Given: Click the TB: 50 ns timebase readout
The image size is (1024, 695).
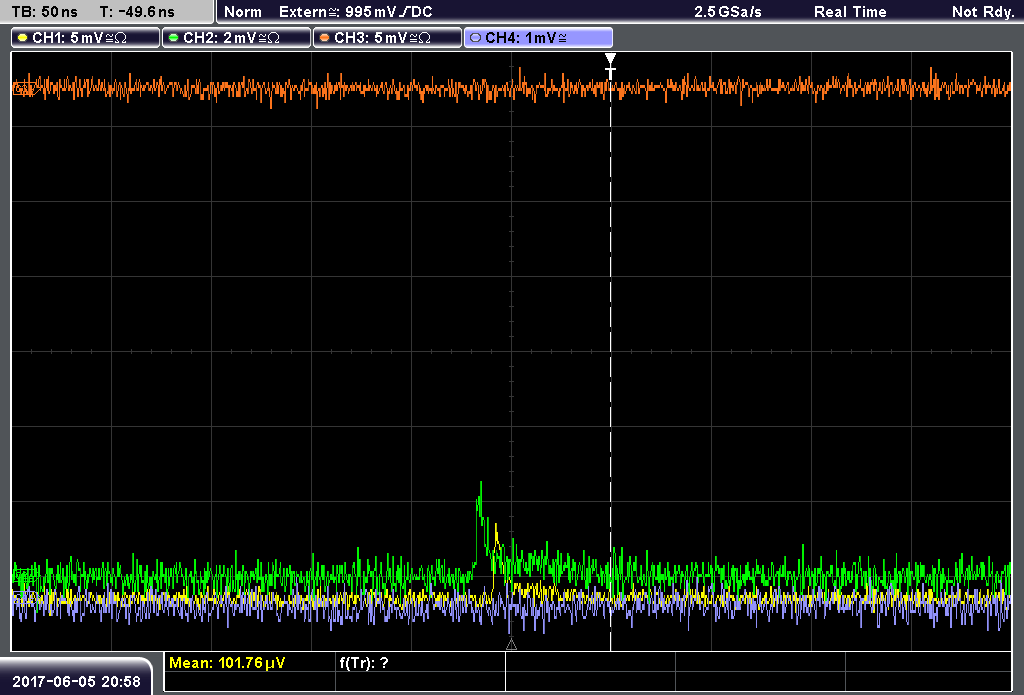Looking at the screenshot, I should [44, 12].
